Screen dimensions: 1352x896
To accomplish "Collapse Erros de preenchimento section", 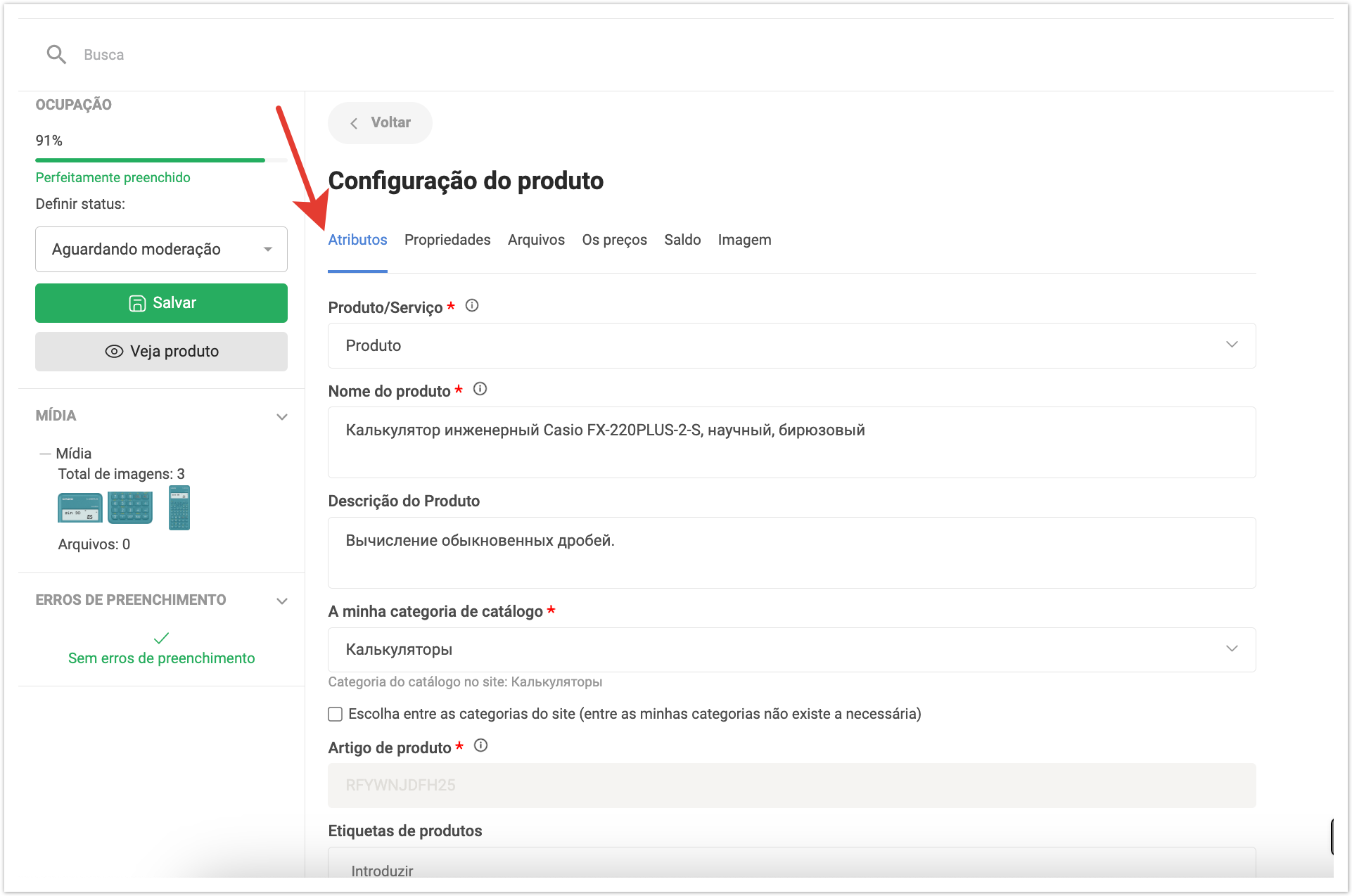I will coord(282,601).
